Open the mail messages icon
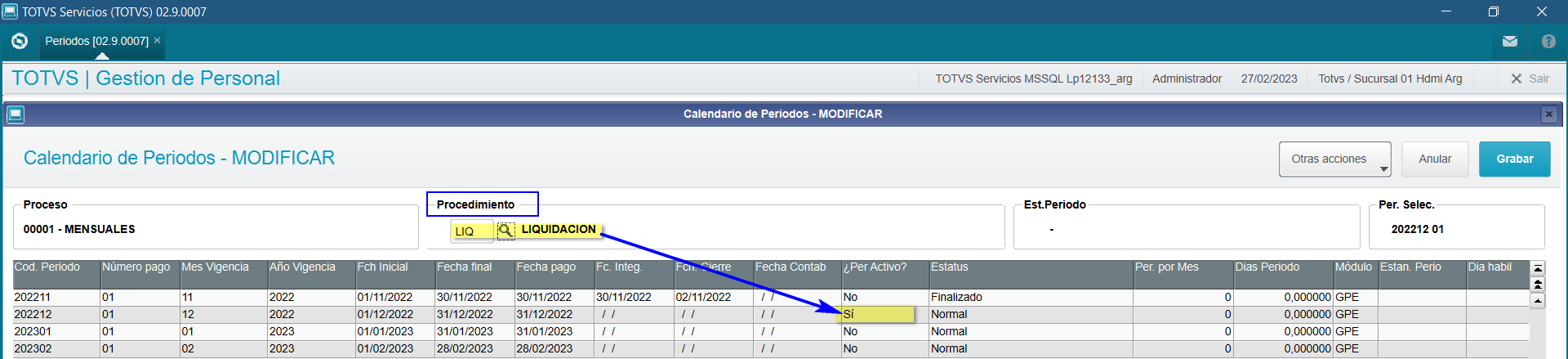 tap(1509, 41)
